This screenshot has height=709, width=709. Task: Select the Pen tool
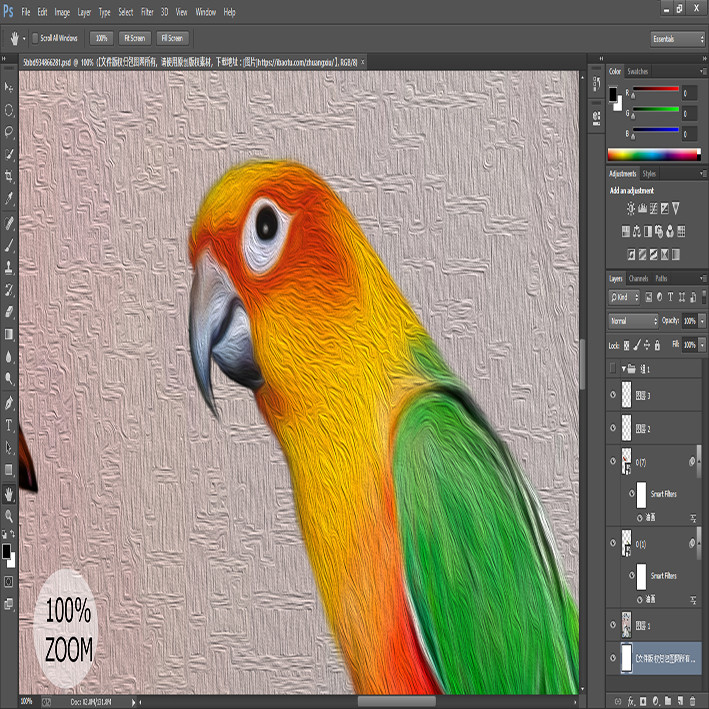[9, 402]
